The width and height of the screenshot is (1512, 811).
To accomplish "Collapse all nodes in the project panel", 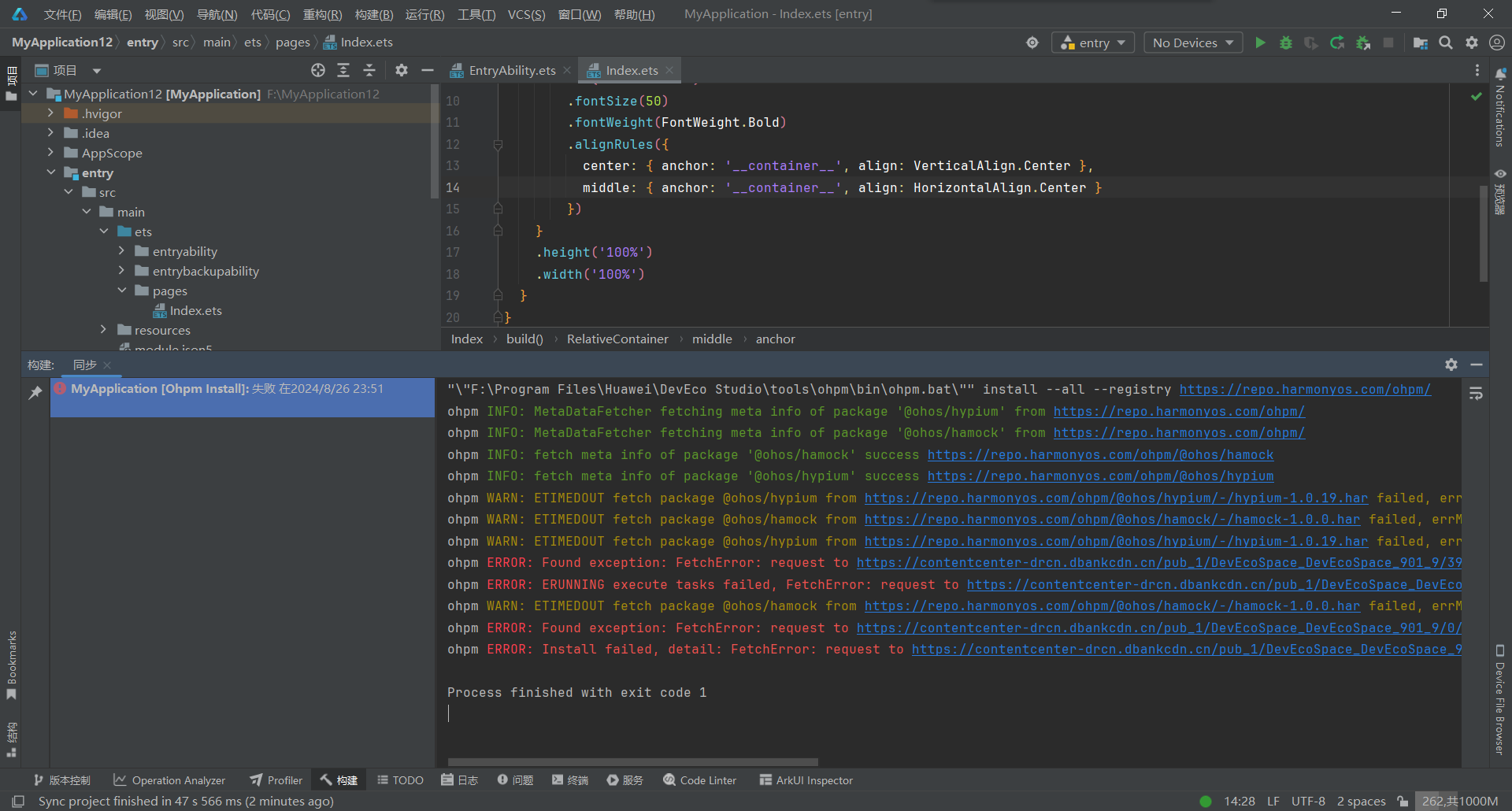I will (x=369, y=70).
